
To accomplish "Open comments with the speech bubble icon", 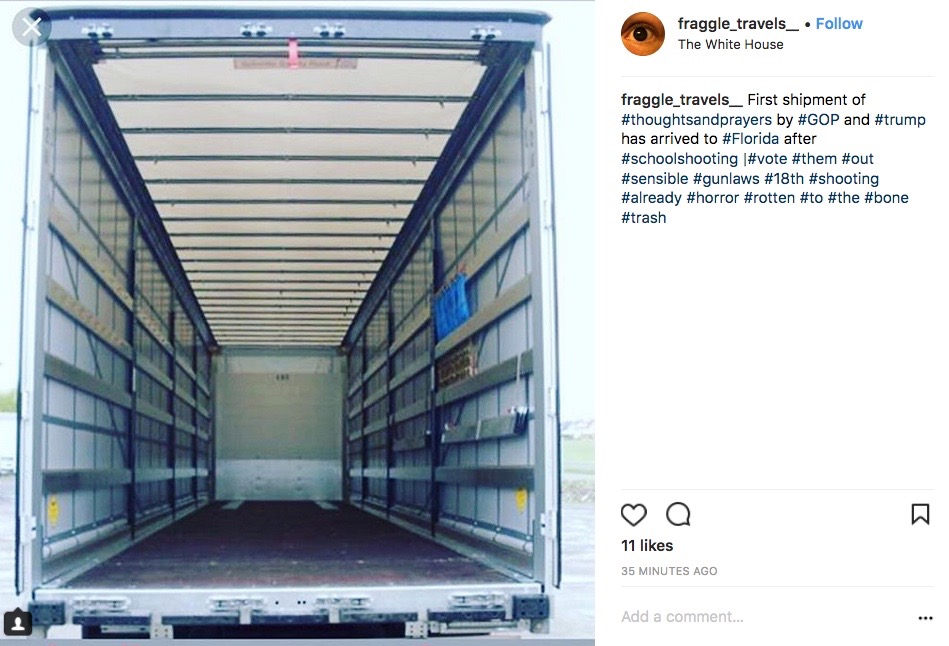I will tap(678, 515).
